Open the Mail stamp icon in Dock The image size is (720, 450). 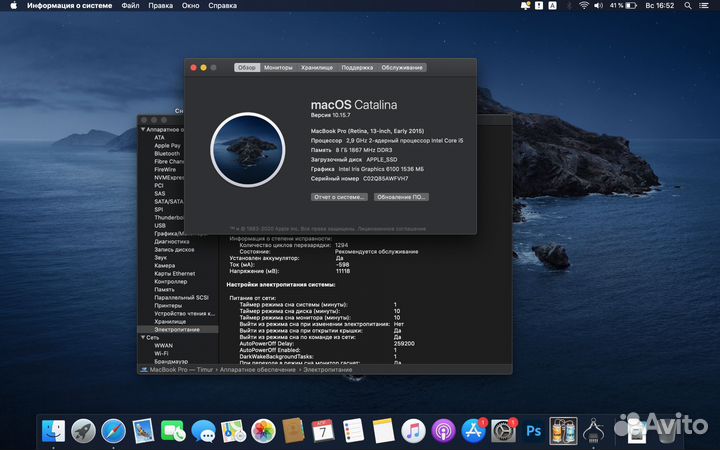(143, 431)
